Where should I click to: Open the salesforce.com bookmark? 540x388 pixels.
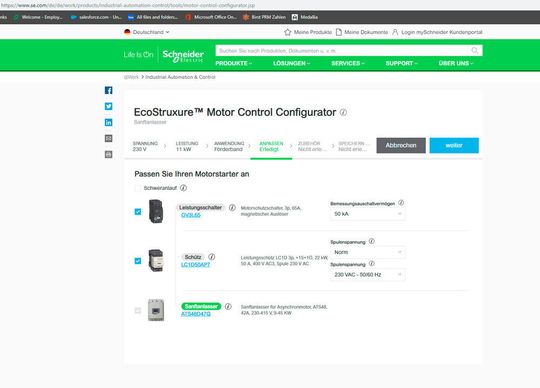(x=96, y=17)
